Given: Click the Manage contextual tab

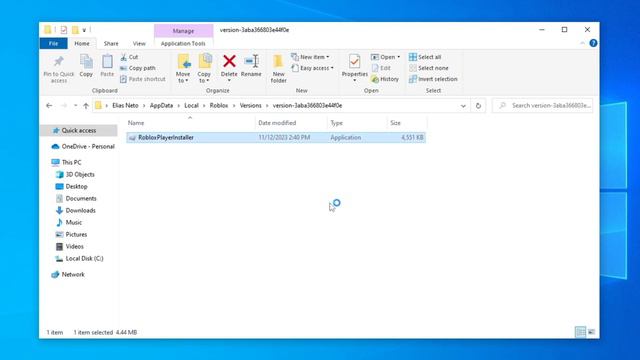Looking at the screenshot, I should 183,31.
